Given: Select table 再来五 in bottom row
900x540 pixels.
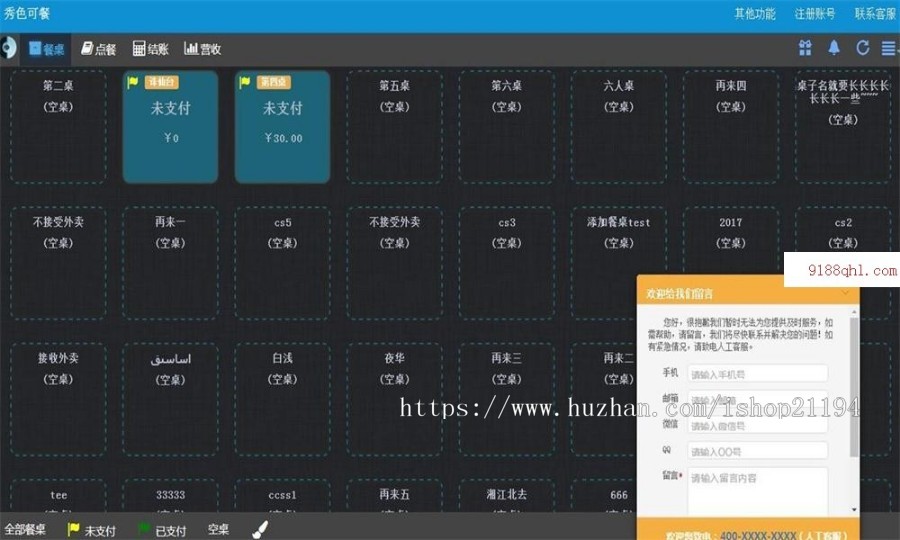Looking at the screenshot, I should 394,496.
